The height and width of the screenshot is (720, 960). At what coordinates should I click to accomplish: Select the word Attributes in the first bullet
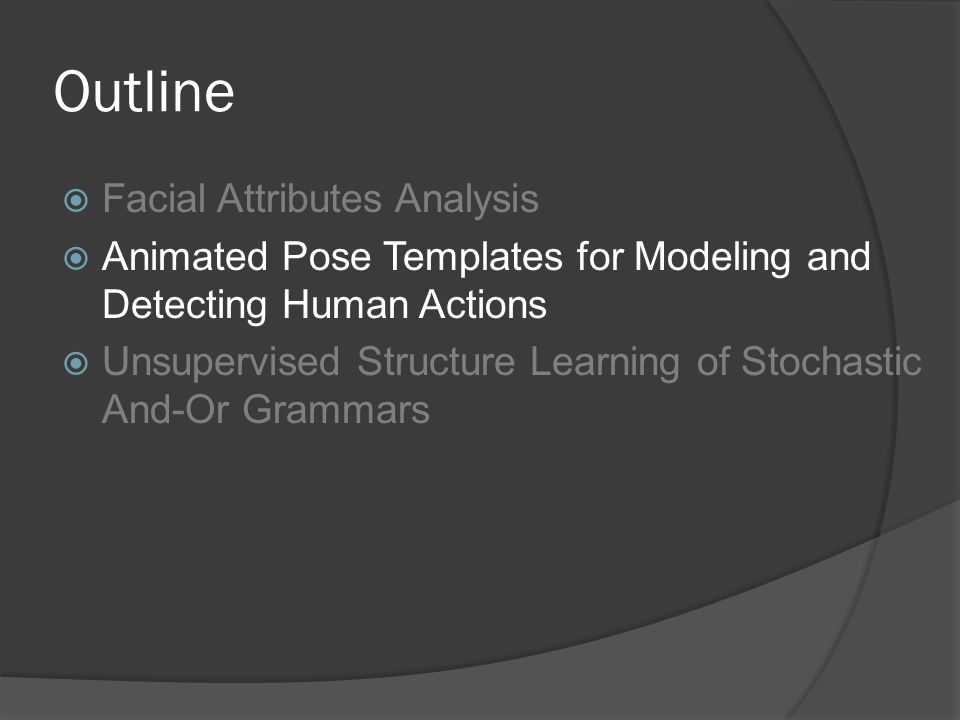click(x=299, y=199)
